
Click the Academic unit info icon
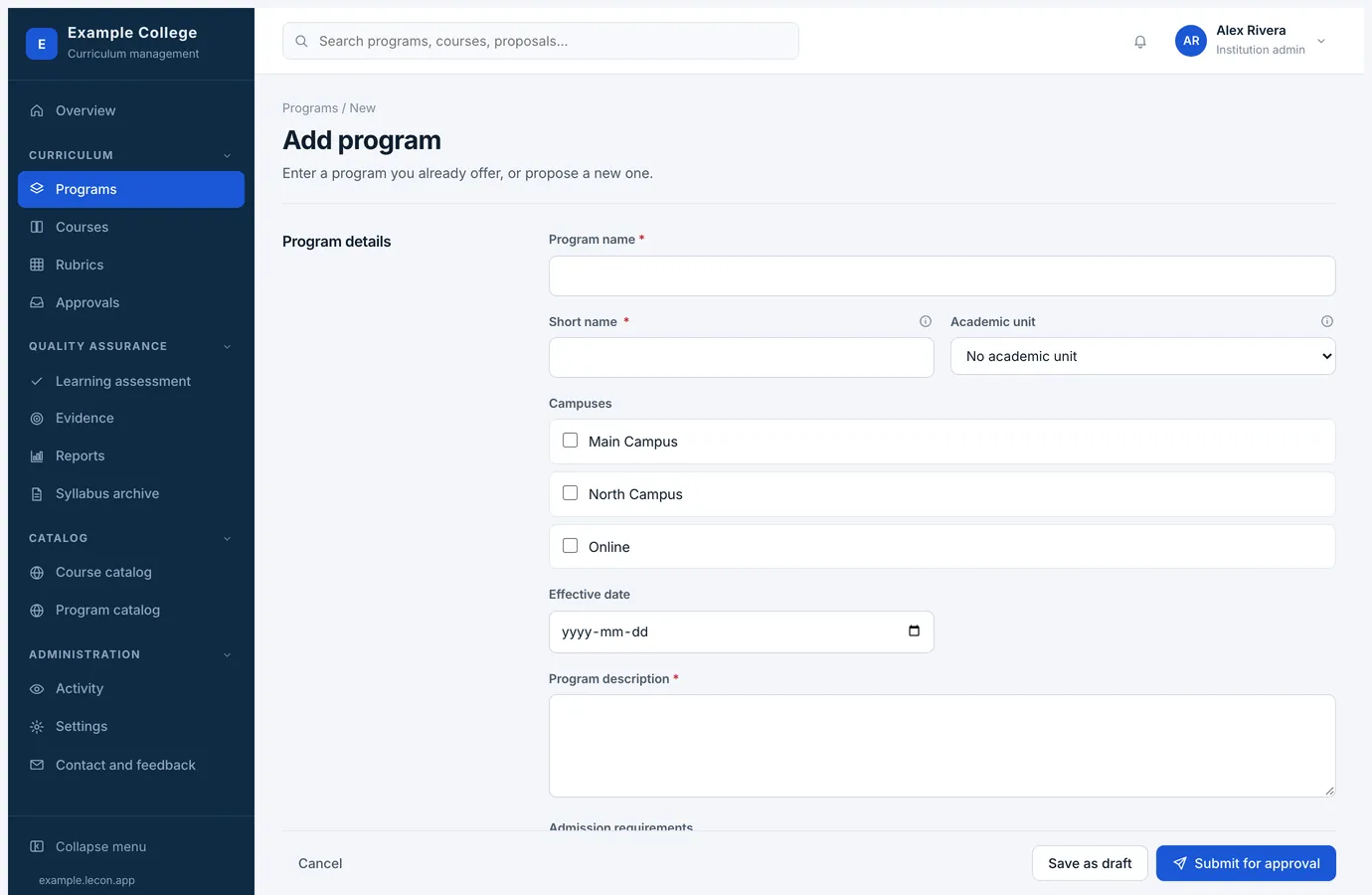pyautogui.click(x=1327, y=321)
